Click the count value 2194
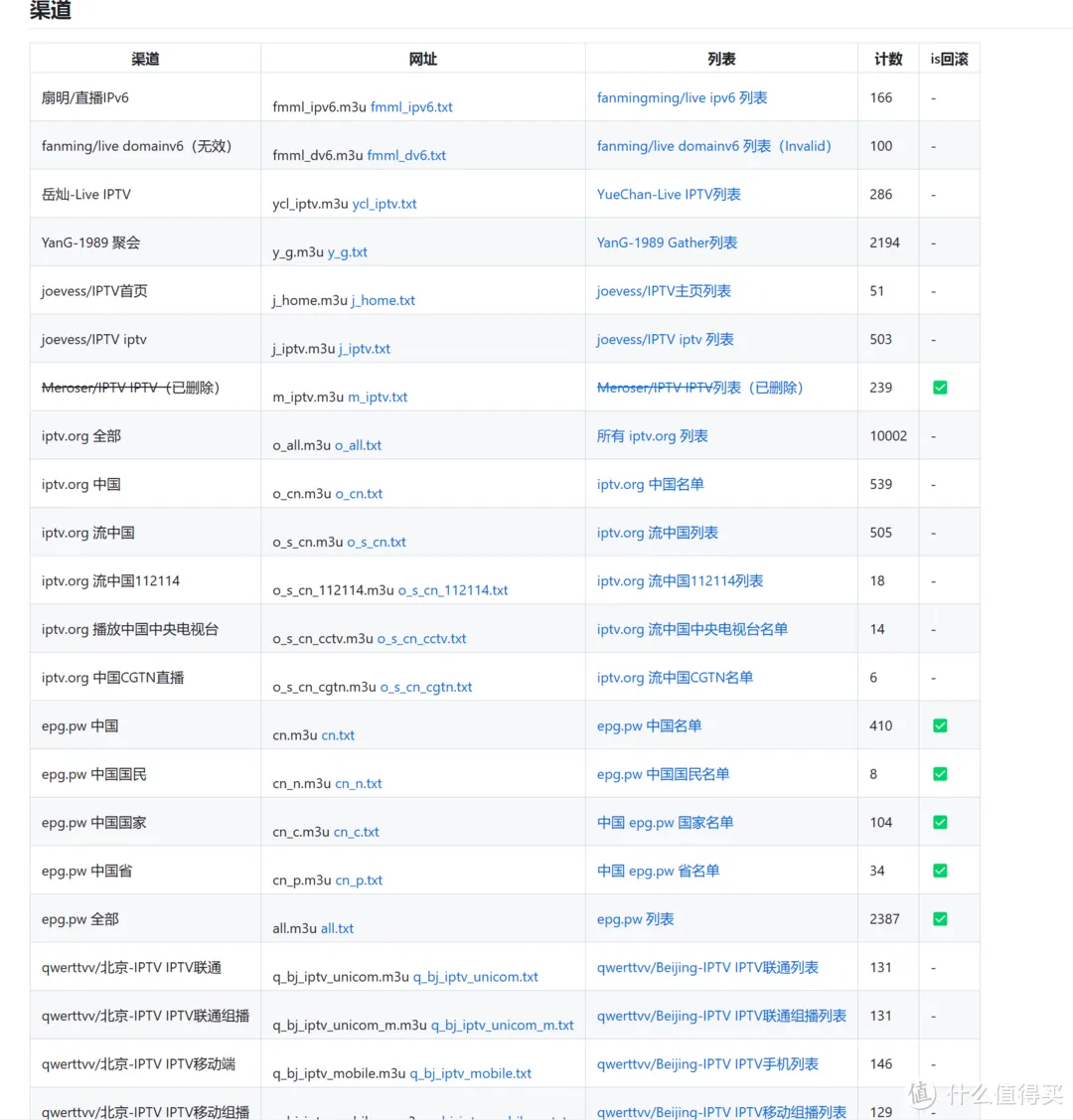The width and height of the screenshot is (1073, 1120). point(884,242)
